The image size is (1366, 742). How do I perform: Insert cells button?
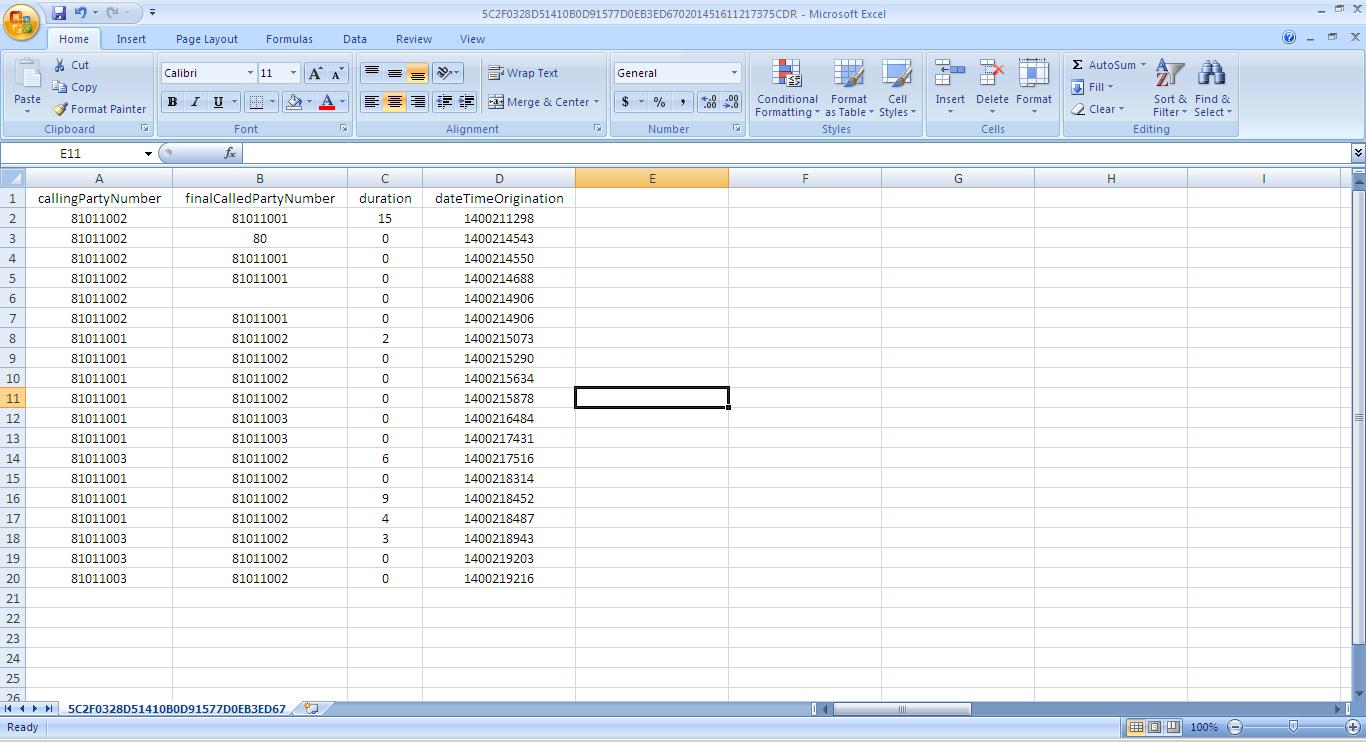[x=950, y=86]
